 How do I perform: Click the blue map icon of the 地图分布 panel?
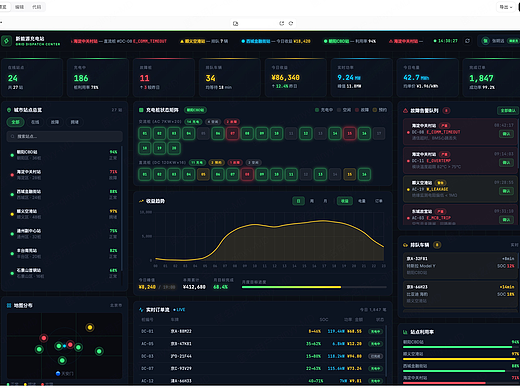[9, 305]
